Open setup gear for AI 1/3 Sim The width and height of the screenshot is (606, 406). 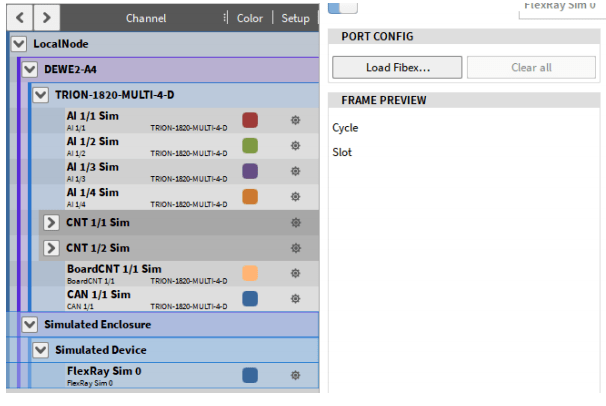pyautogui.click(x=295, y=171)
